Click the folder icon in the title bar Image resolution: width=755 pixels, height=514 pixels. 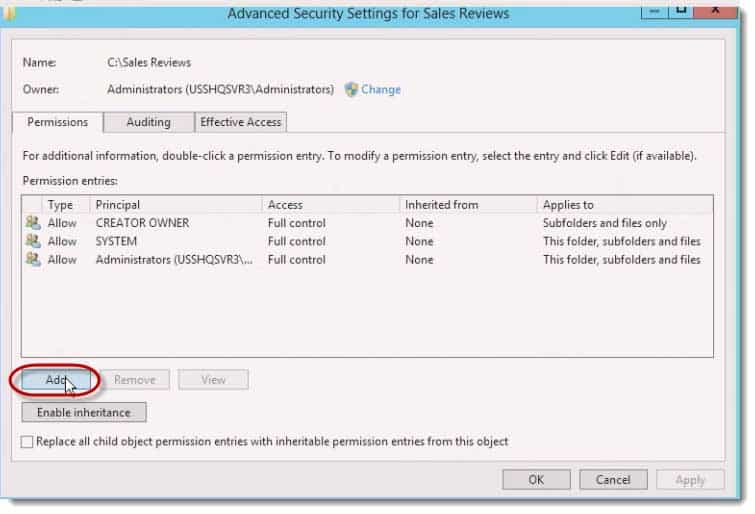pos(9,13)
